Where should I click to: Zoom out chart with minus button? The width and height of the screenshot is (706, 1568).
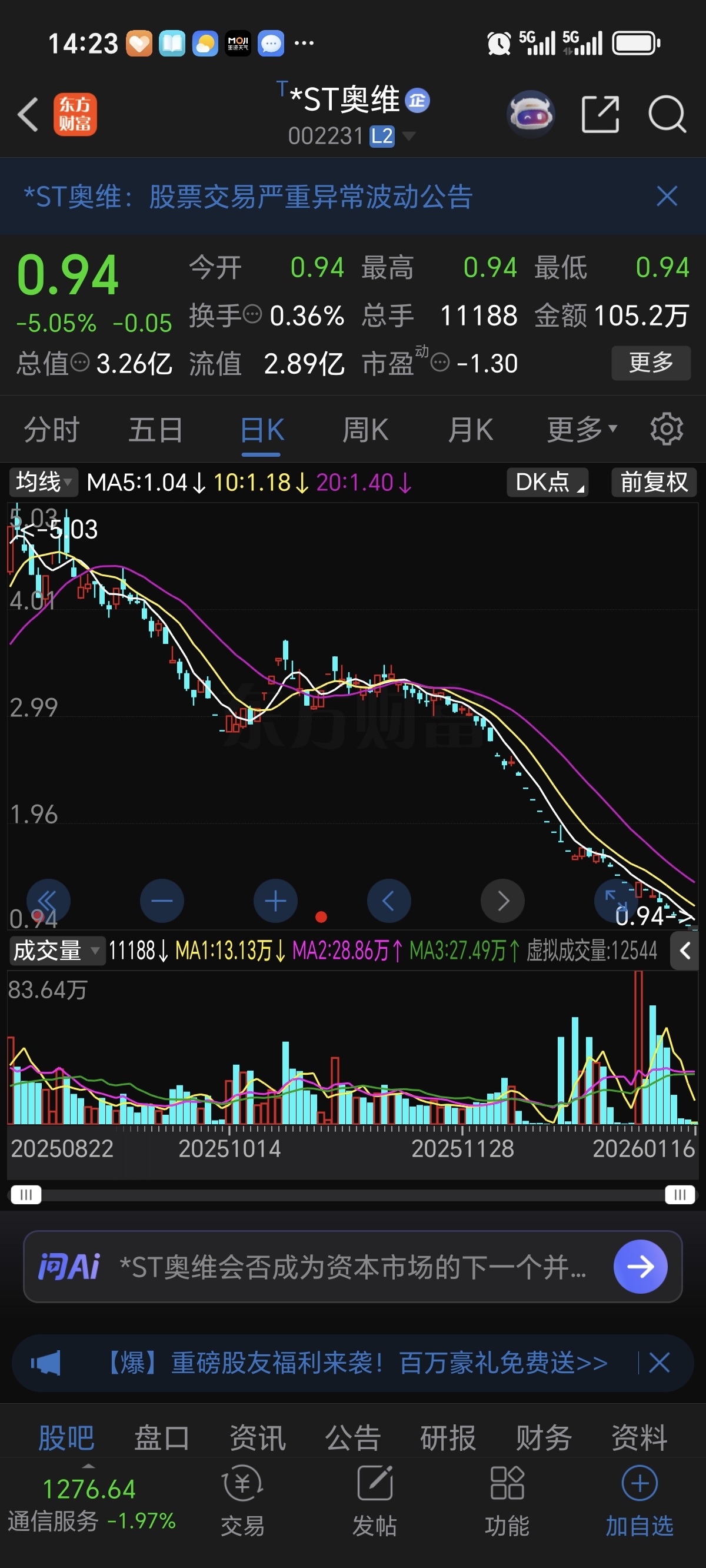[x=162, y=901]
